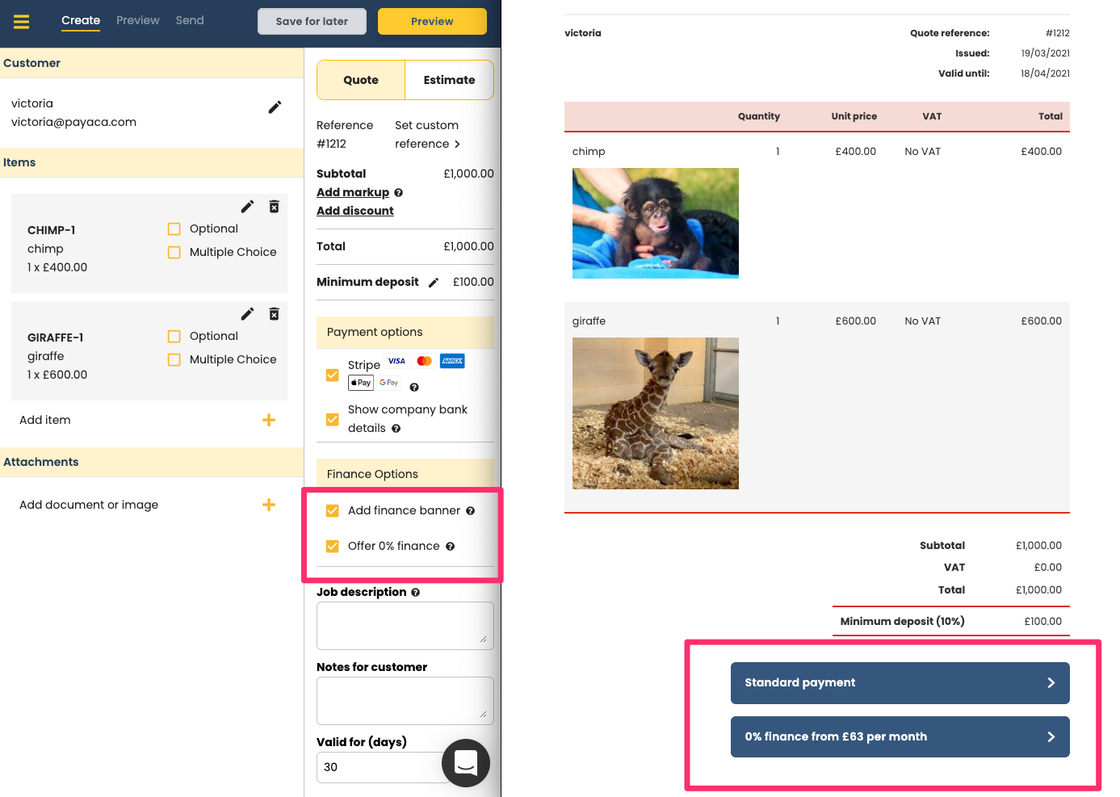Screen dimensions: 1120x797
Task: Mark CHIMP-1 as Optional
Action: [x=175, y=229]
